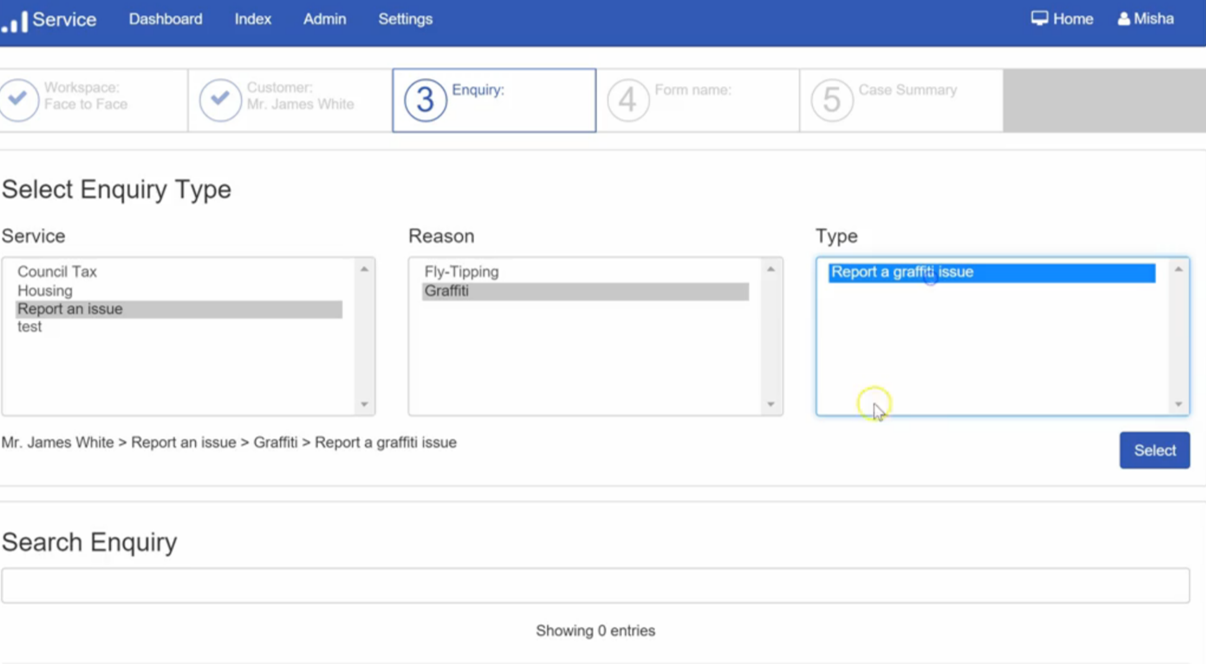Click the Workspace step checkmark circle

click(18, 100)
